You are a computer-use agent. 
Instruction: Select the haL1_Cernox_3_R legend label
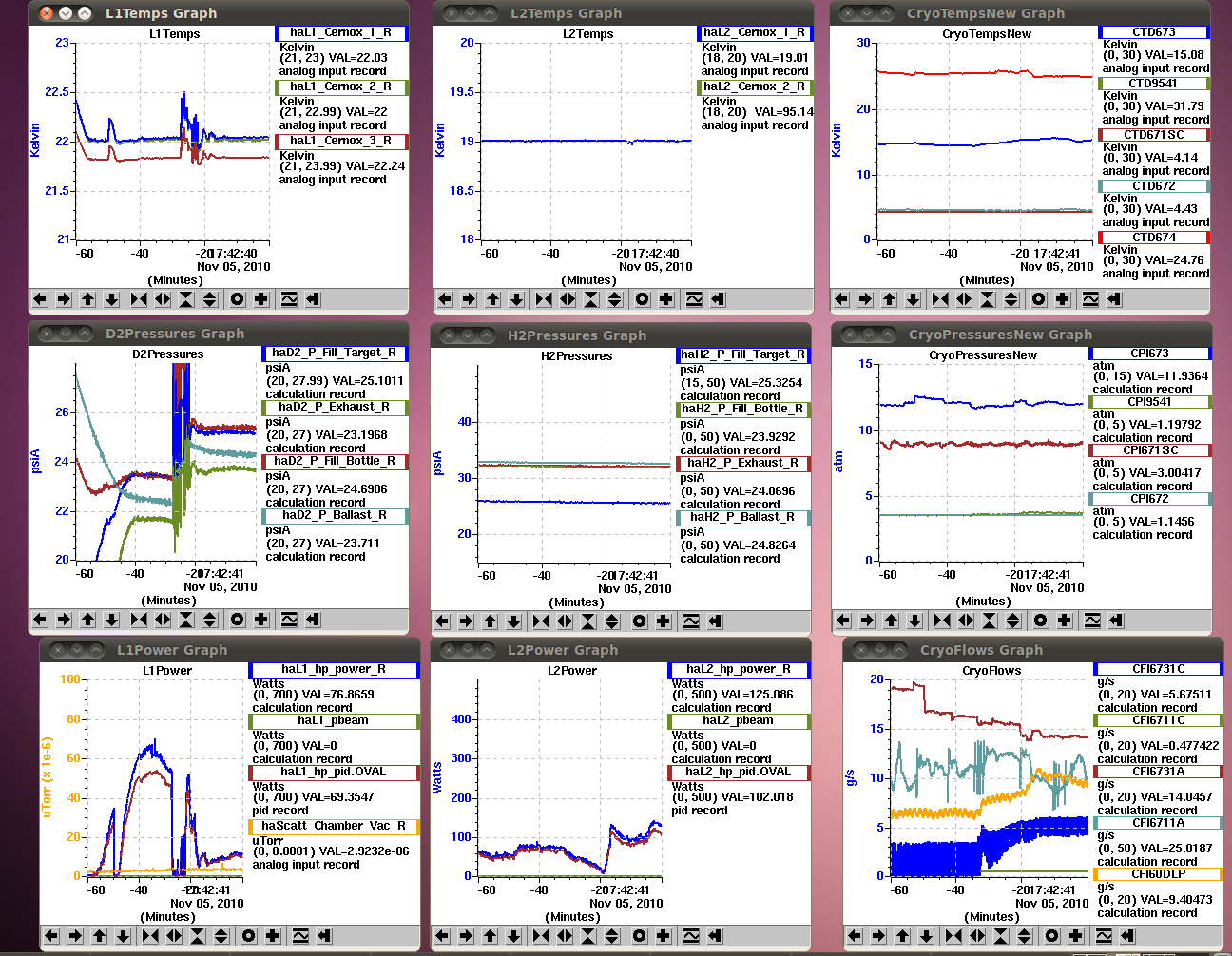[341, 141]
